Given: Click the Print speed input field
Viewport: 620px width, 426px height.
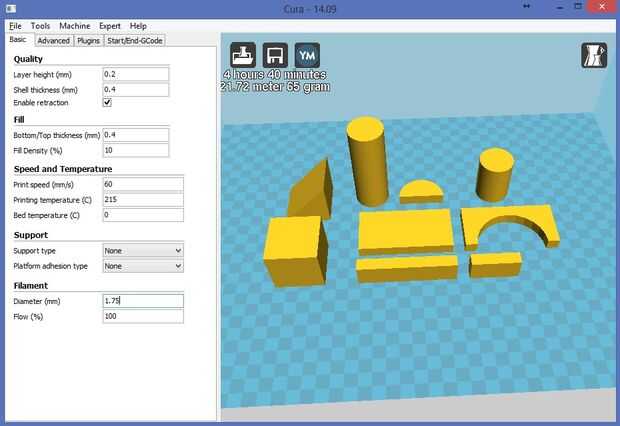Looking at the screenshot, I should pyautogui.click(x=143, y=184).
